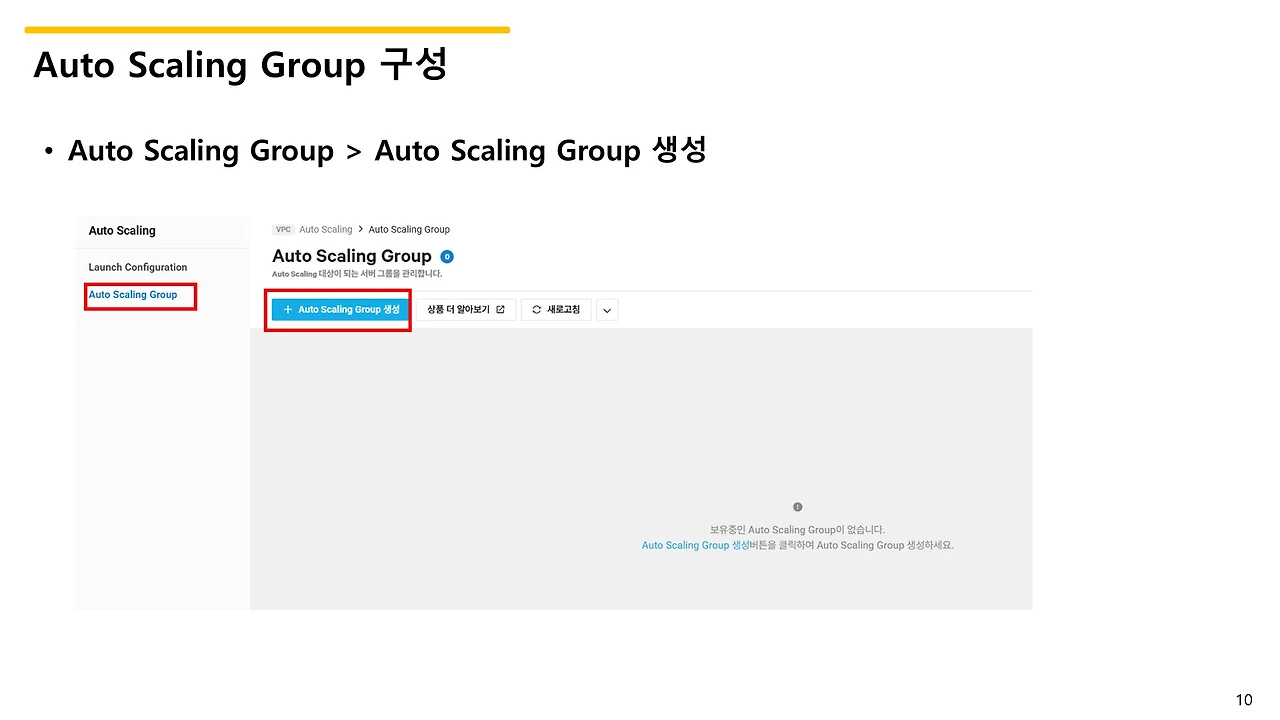The width and height of the screenshot is (1280, 720).
Task: Expand the dropdown chevron next to 새로고침
Action: point(607,310)
